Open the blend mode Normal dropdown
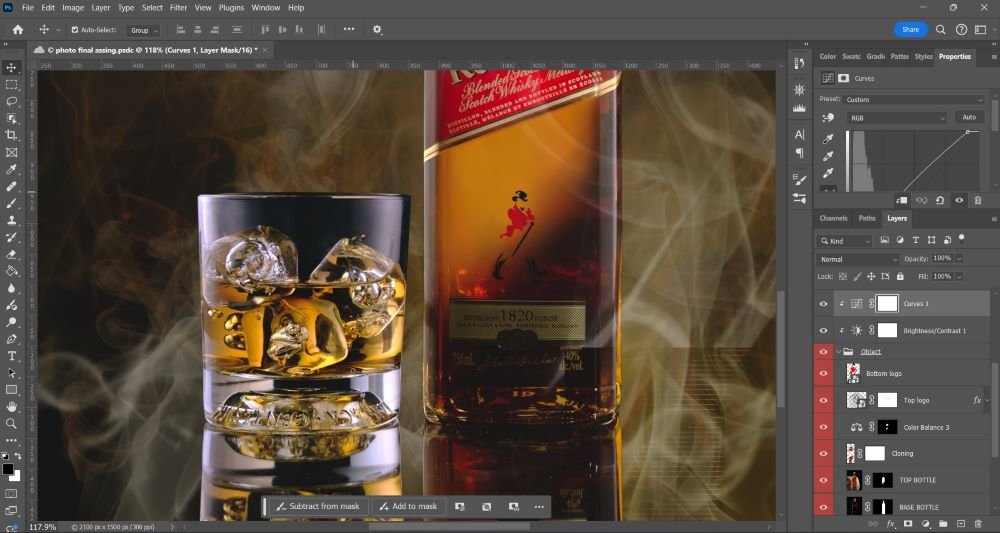Viewport: 1000px width, 533px height. pyautogui.click(x=858, y=259)
